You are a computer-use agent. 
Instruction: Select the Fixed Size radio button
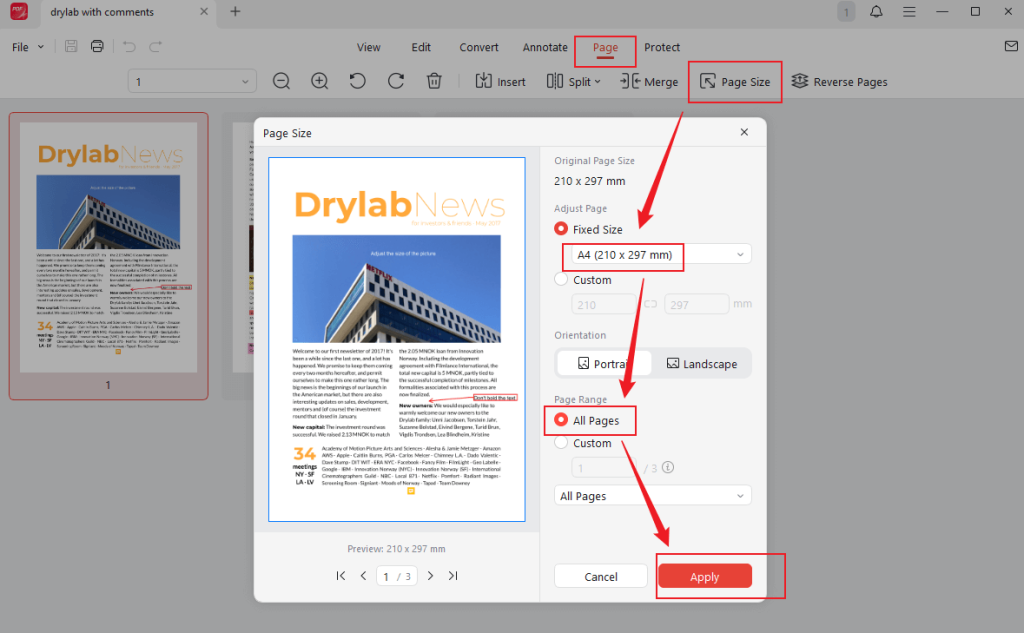[560, 228]
